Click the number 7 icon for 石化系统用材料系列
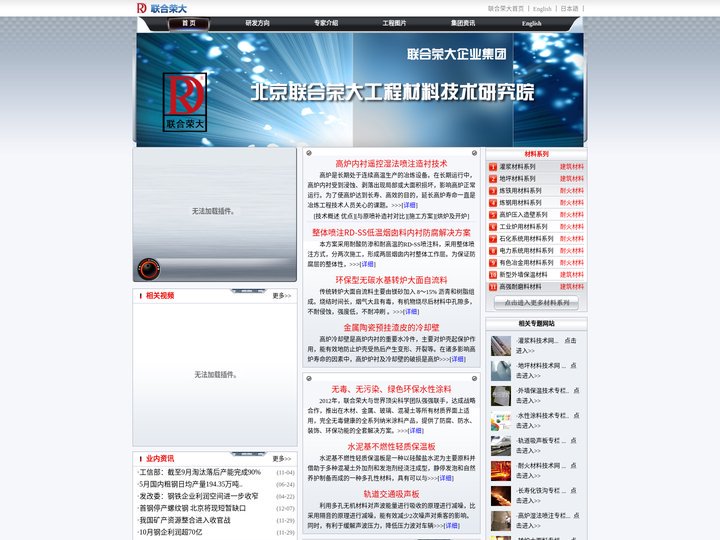 point(493,239)
